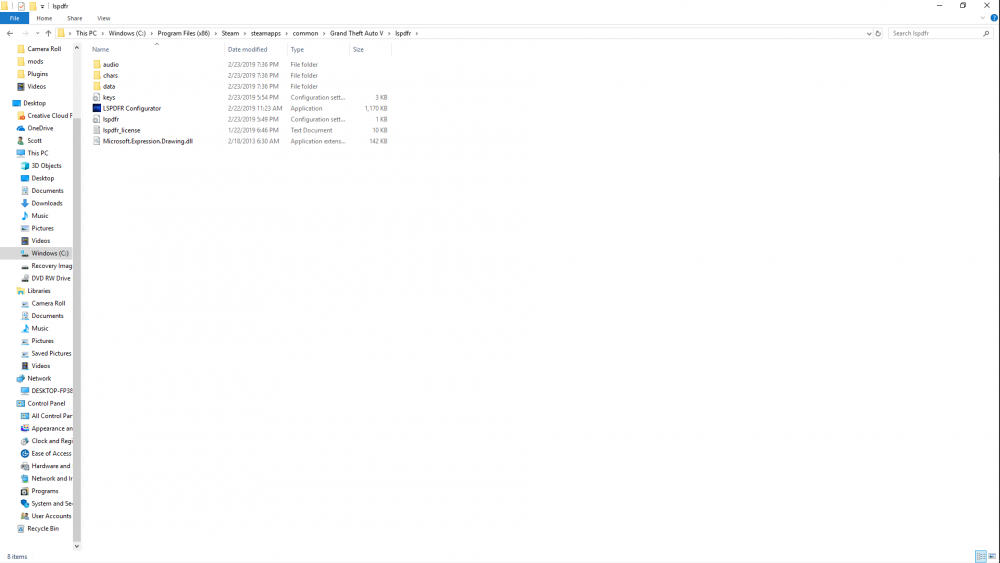Image resolution: width=1000 pixels, height=563 pixels.
Task: Switch to large icons view layout
Action: [992, 557]
